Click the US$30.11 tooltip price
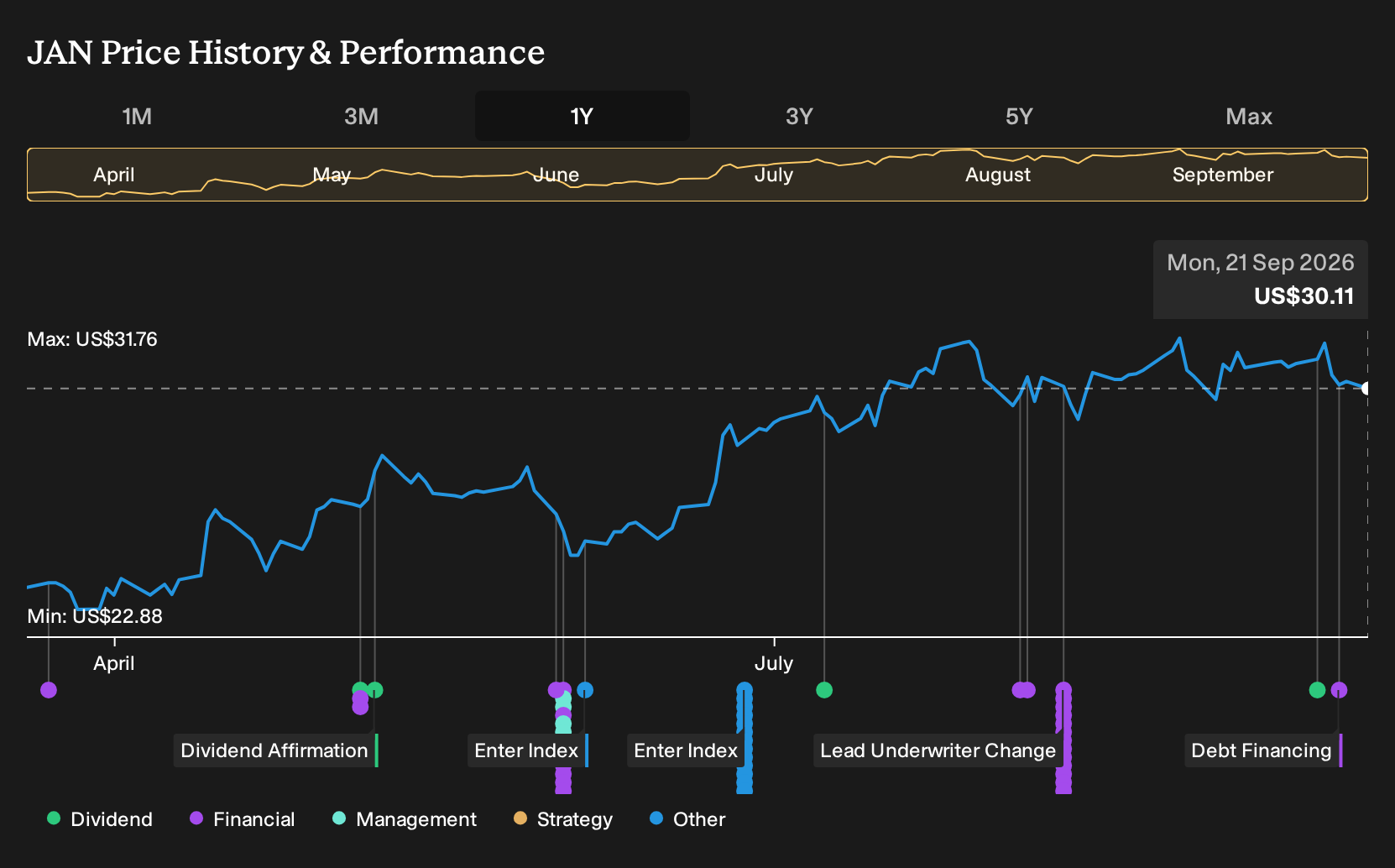The height and width of the screenshot is (868, 1395). tap(1304, 296)
